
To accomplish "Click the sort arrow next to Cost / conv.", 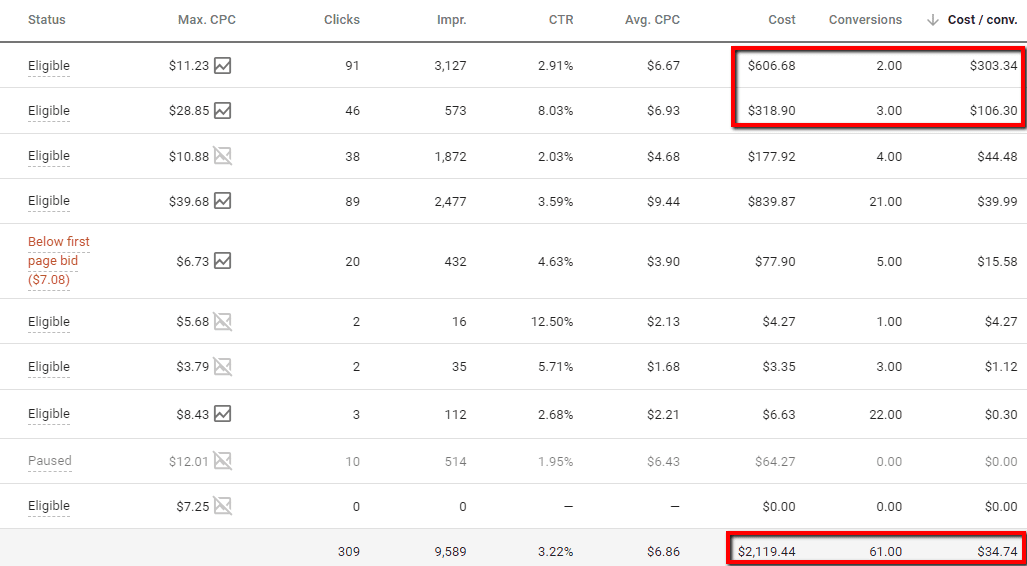I will [933, 20].
